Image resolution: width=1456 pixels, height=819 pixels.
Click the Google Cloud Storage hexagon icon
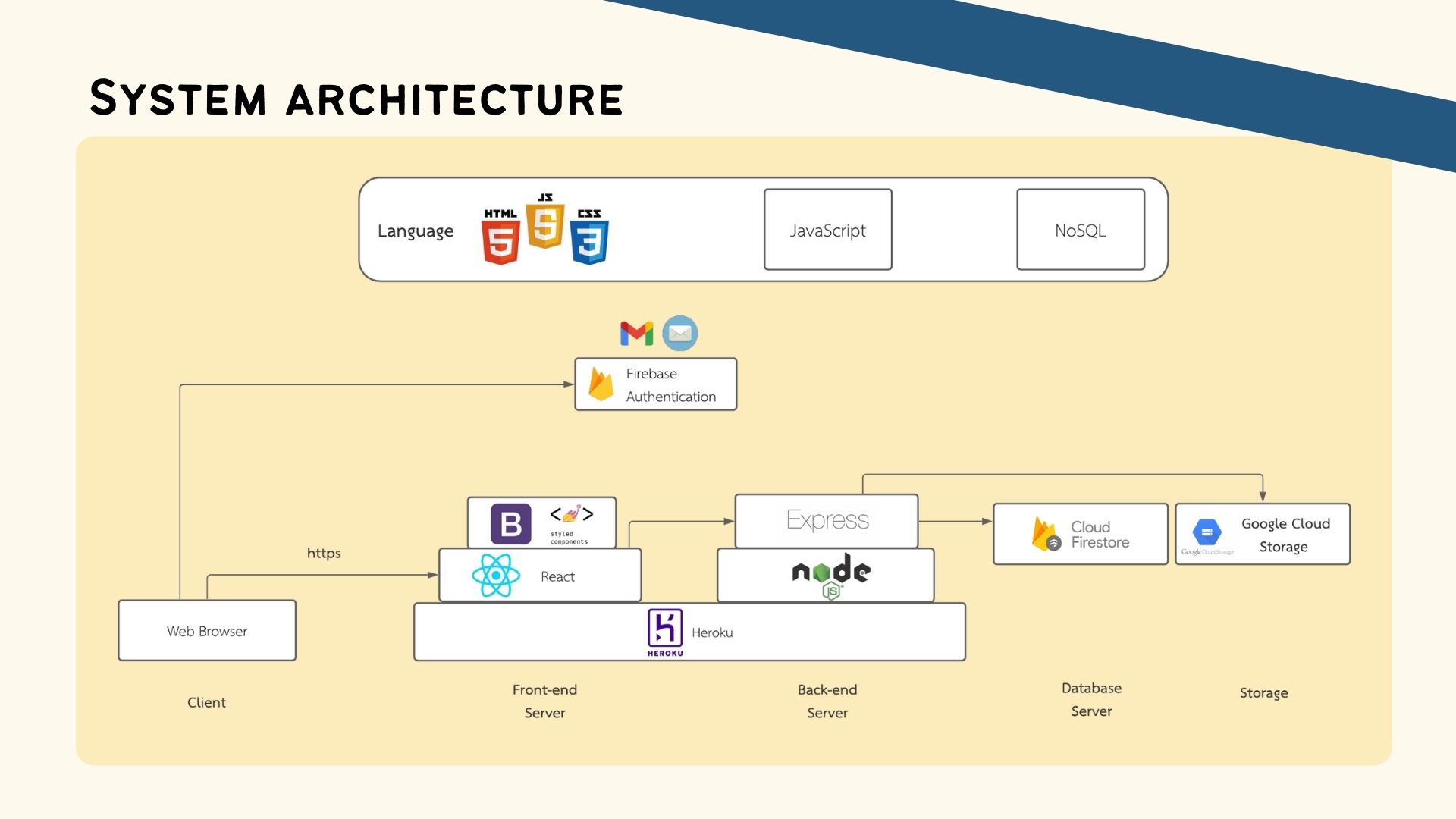1207,532
